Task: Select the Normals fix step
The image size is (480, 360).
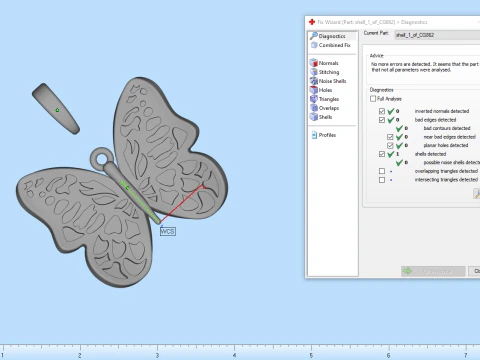Action: pos(324,63)
